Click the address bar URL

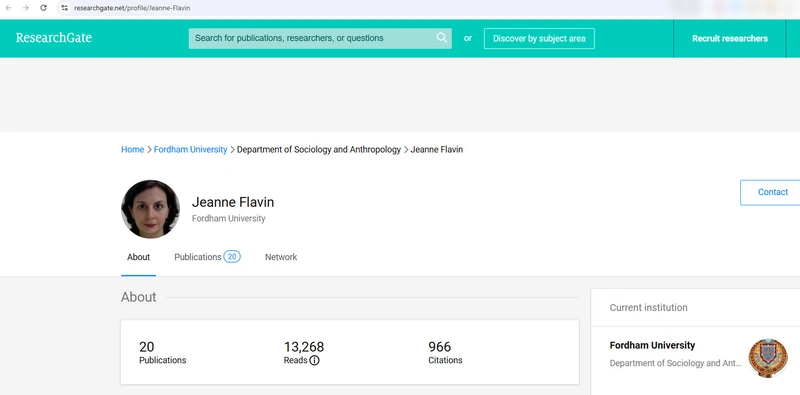point(132,8)
